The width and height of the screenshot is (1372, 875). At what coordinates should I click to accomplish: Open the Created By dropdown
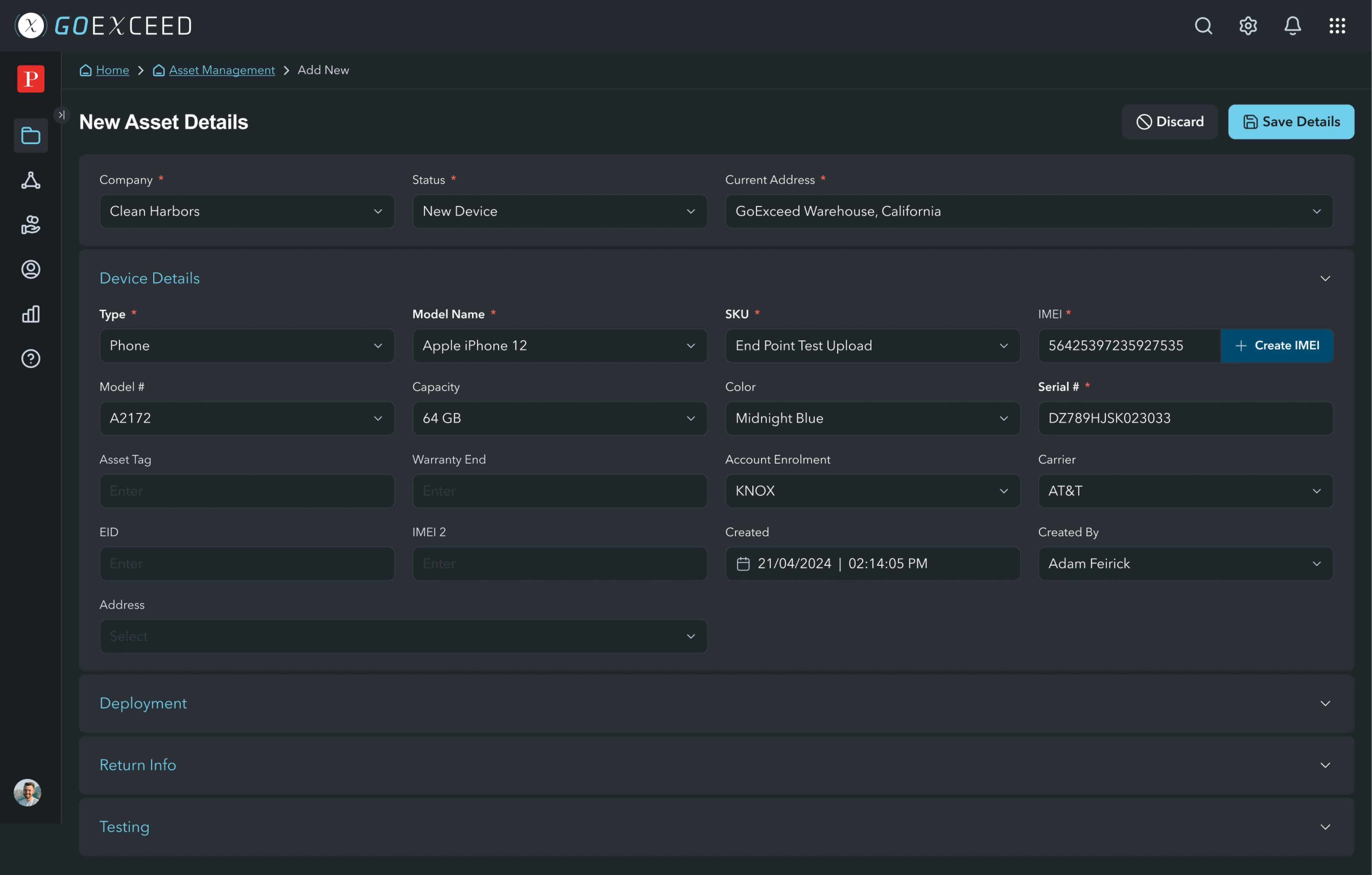(1185, 564)
